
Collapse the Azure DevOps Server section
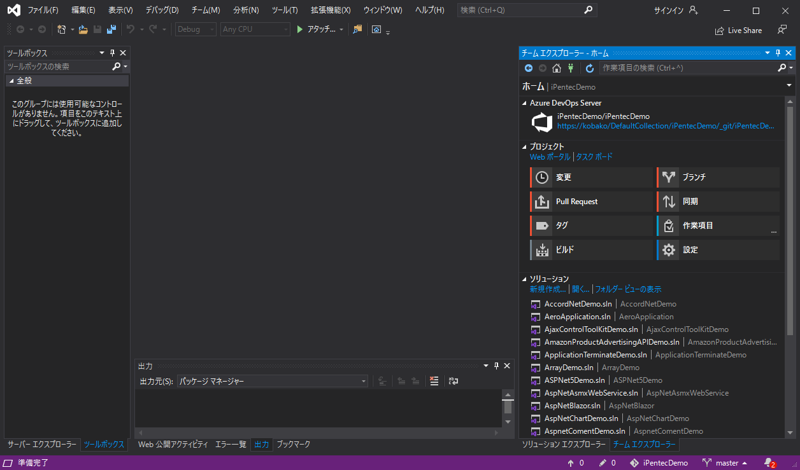point(524,103)
